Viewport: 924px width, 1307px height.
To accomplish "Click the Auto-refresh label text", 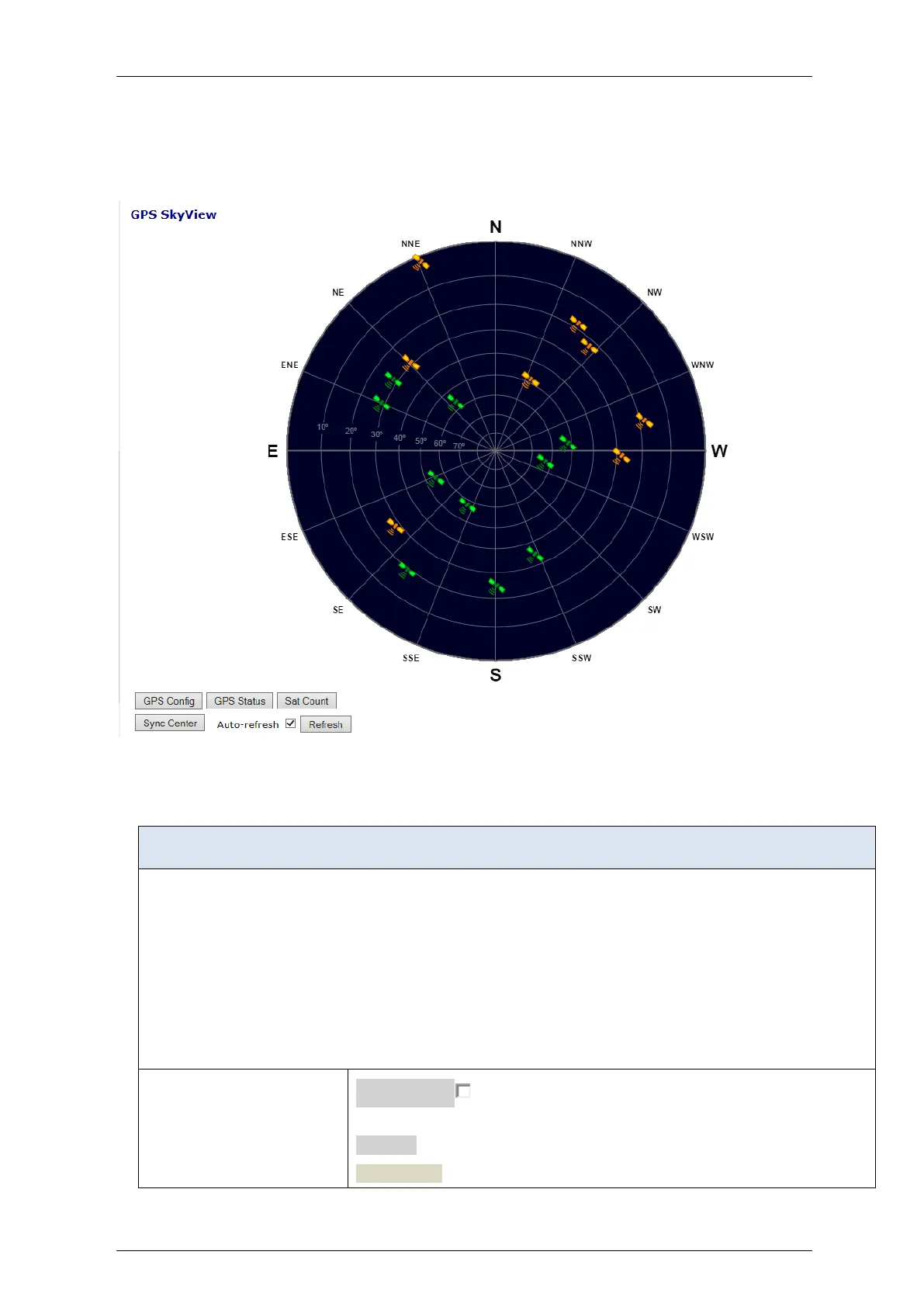I will [247, 725].
